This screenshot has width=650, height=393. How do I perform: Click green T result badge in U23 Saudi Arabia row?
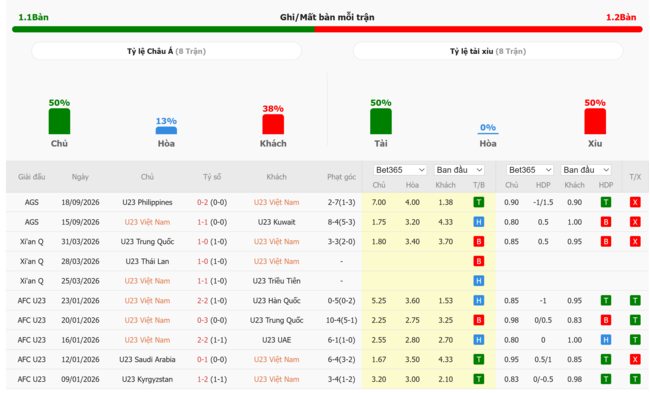[478, 359]
